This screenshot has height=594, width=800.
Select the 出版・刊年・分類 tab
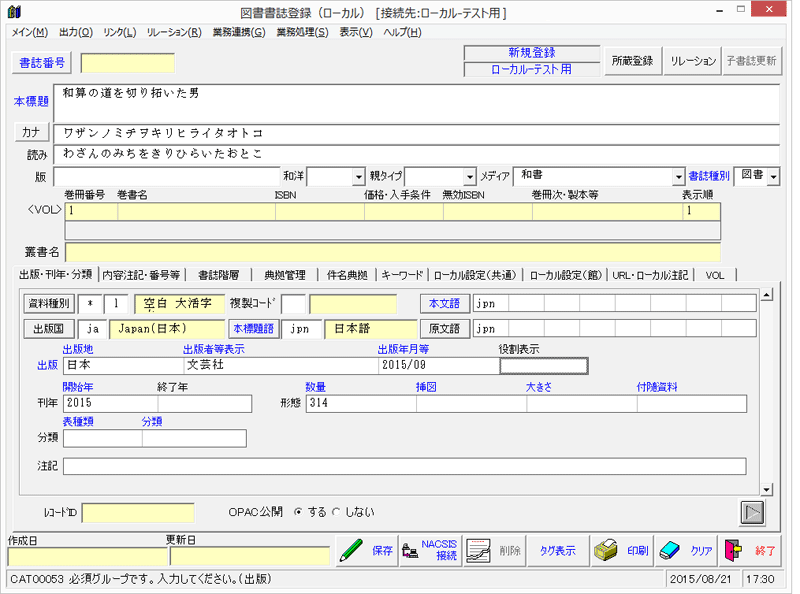tap(56, 275)
